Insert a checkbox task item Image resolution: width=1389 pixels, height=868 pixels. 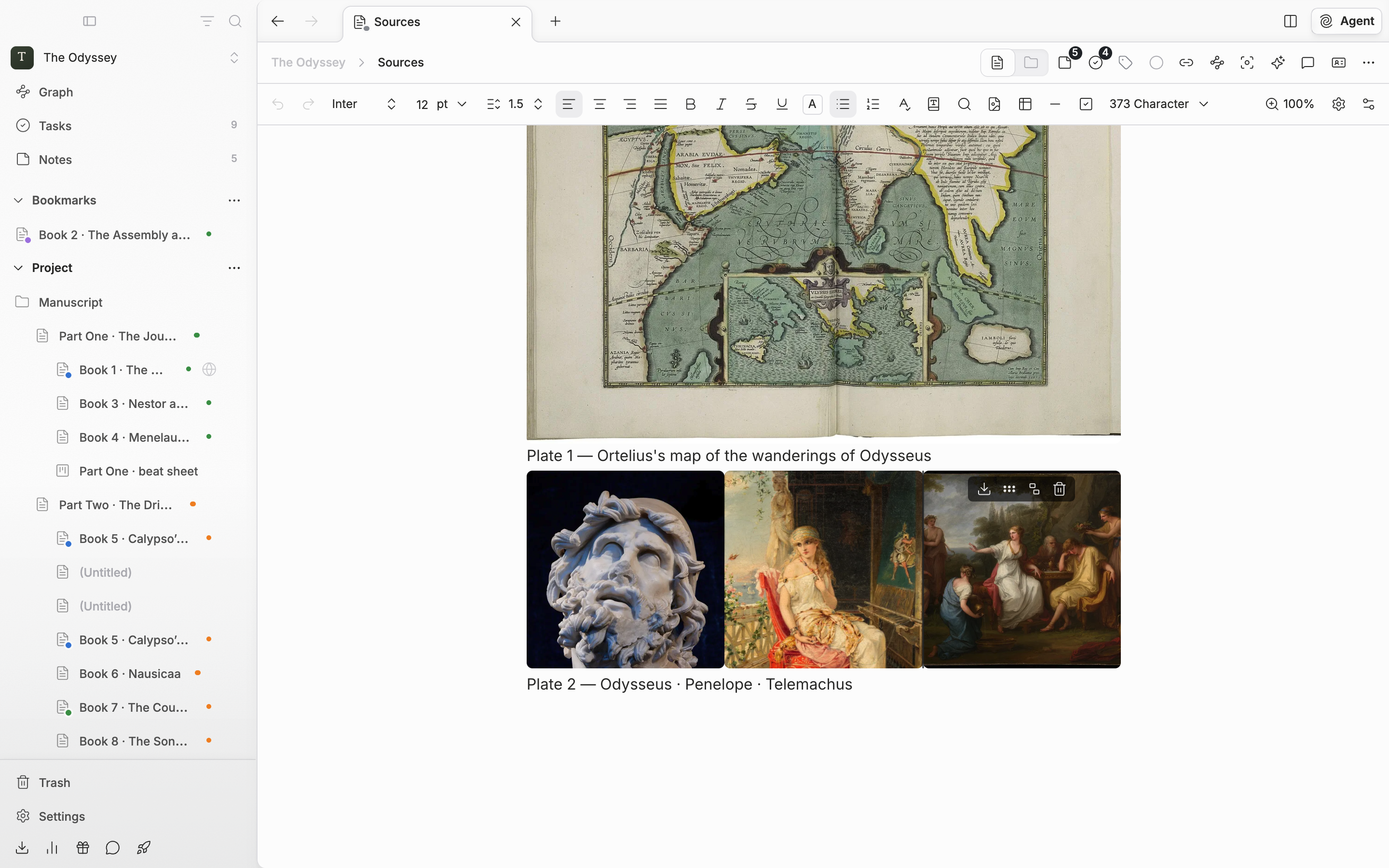click(1085, 104)
